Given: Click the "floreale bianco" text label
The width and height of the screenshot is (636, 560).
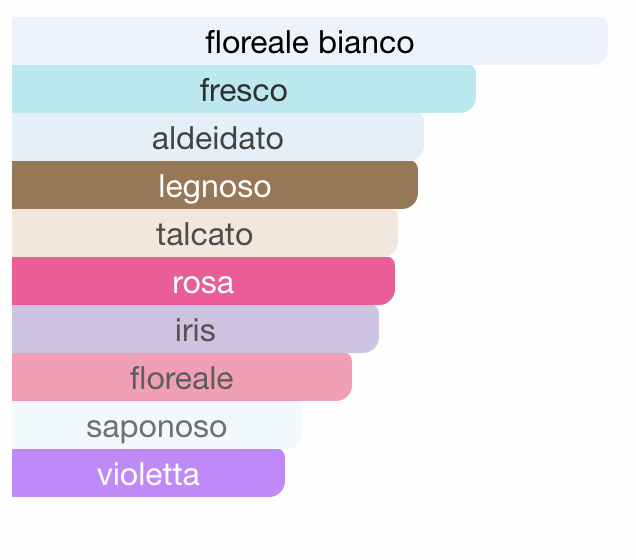Looking at the screenshot, I should click(310, 42).
